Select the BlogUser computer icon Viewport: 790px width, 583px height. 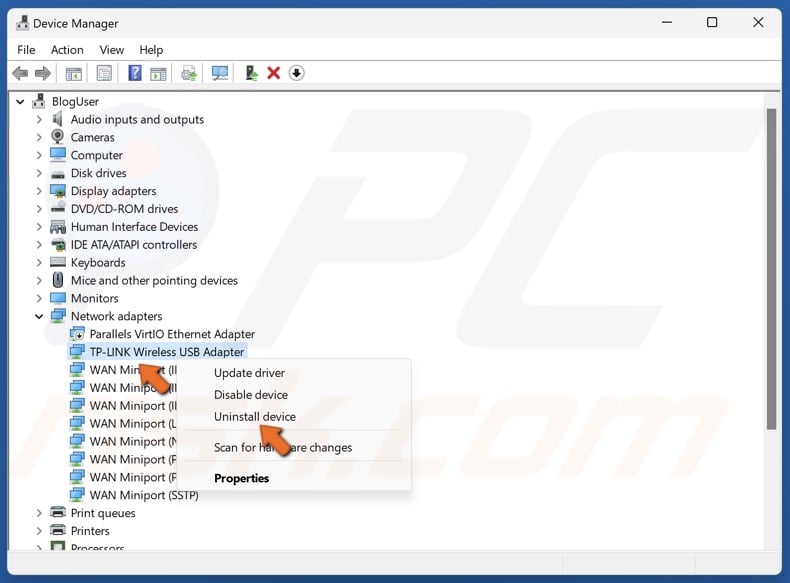tap(39, 101)
